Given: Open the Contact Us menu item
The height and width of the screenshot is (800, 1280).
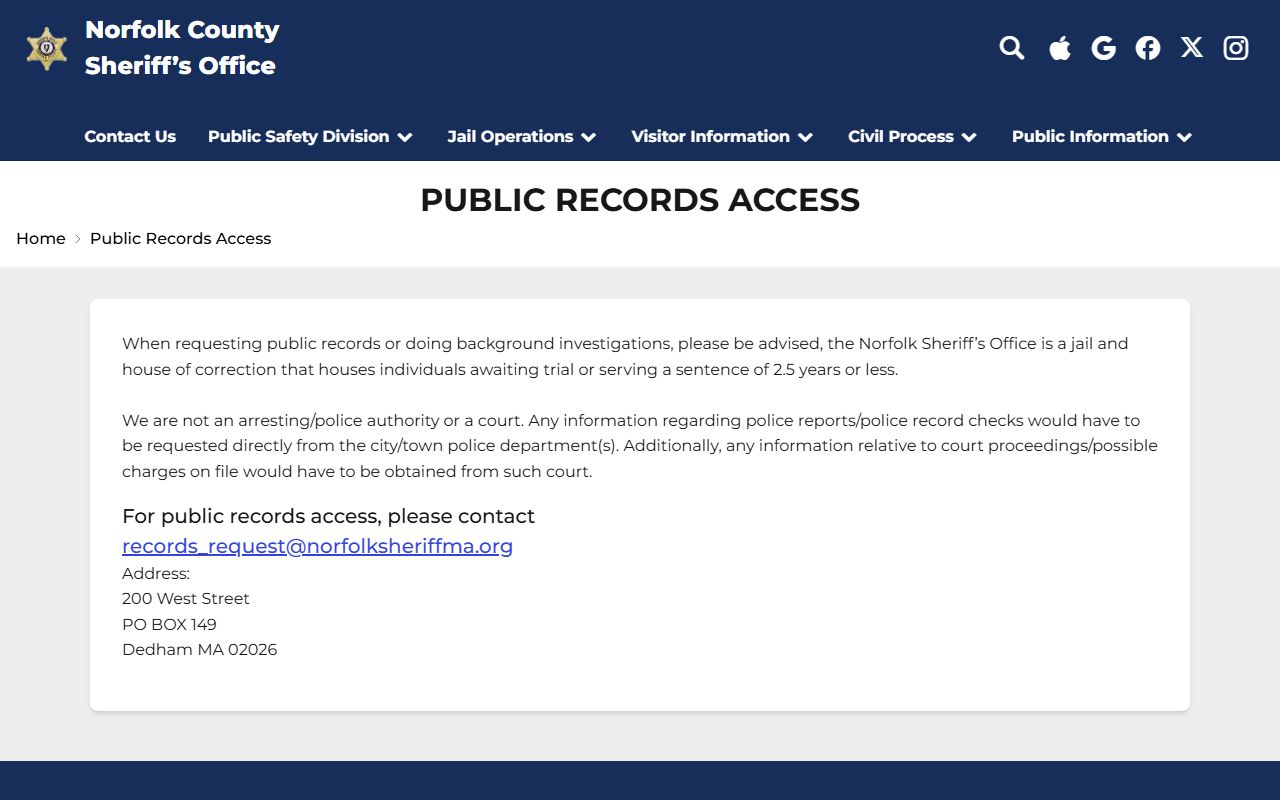Looking at the screenshot, I should click(x=130, y=136).
